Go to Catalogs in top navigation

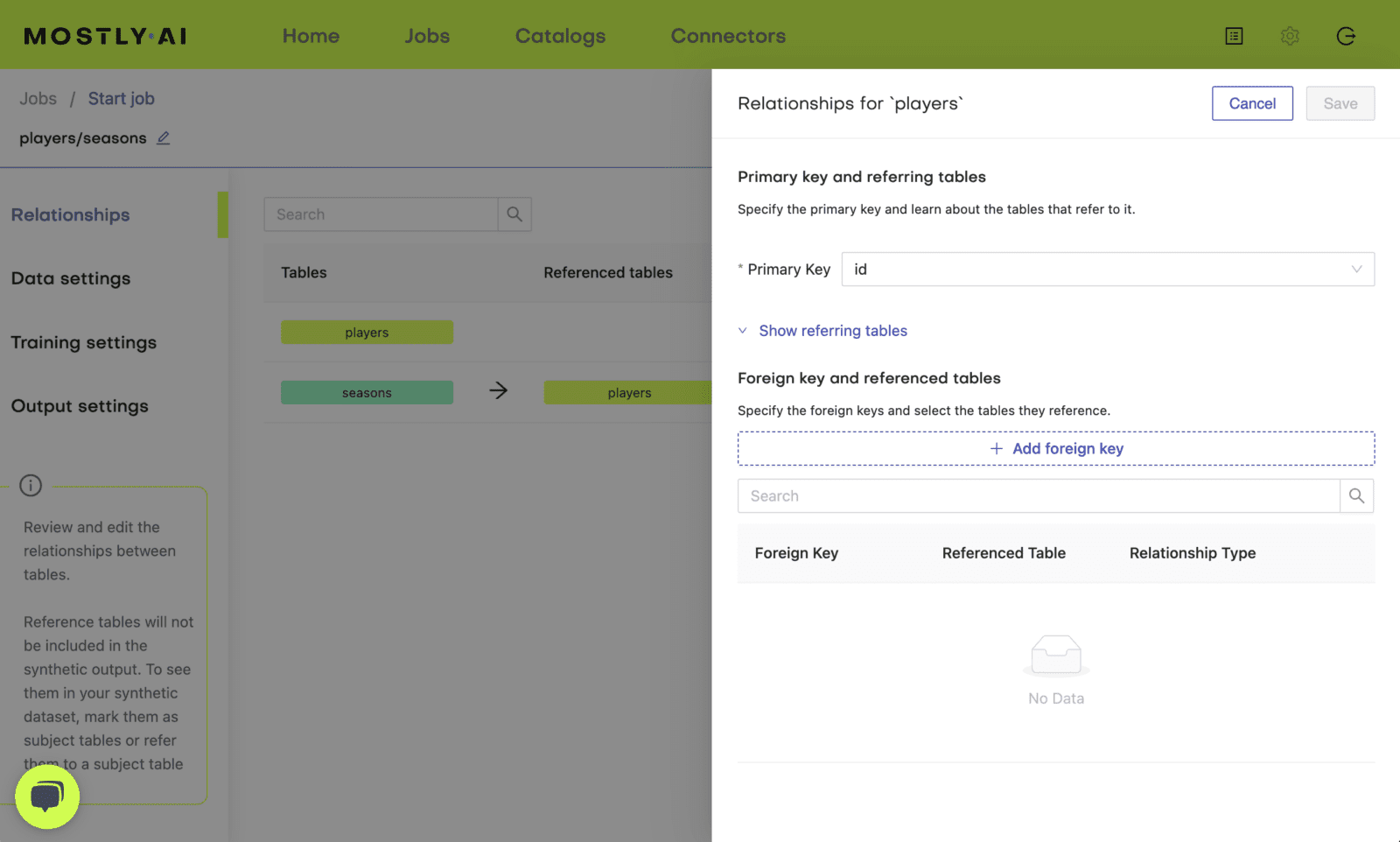tap(560, 36)
